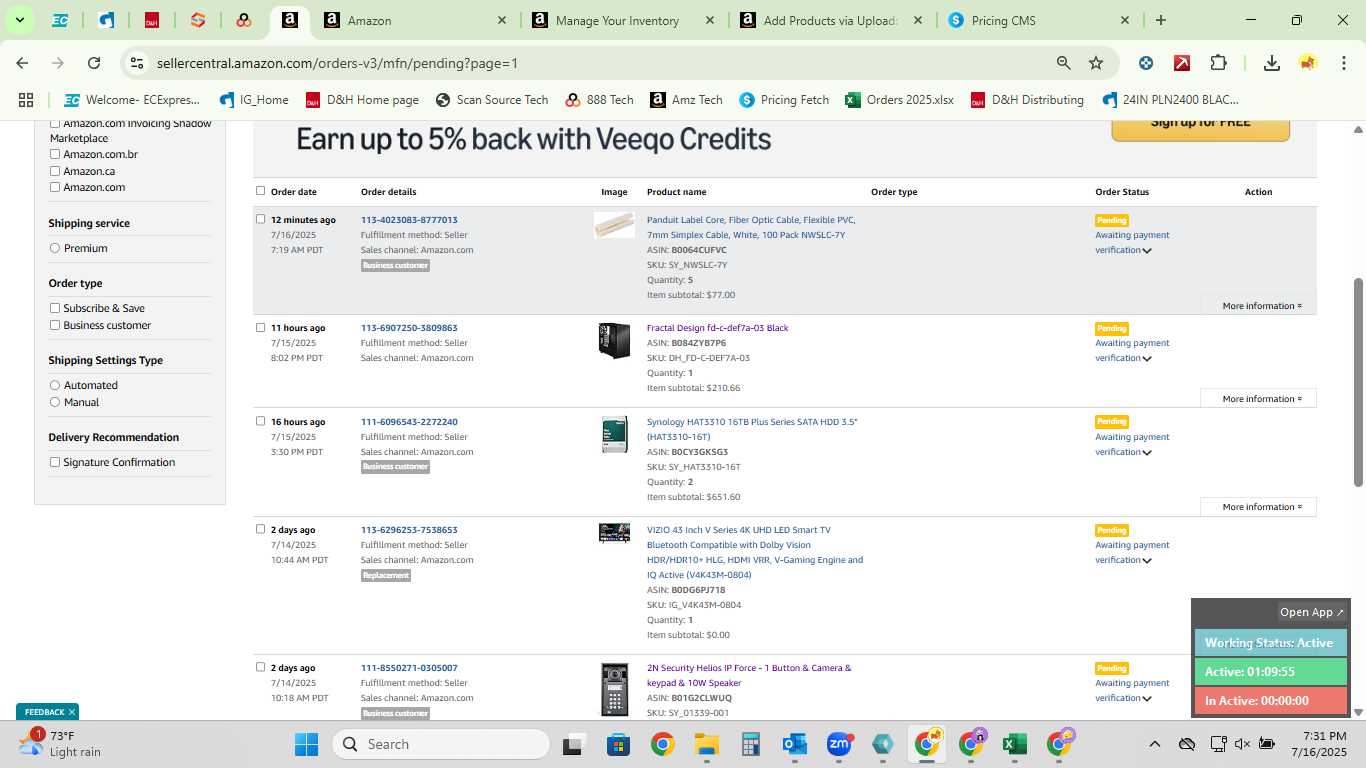The height and width of the screenshot is (768, 1366).
Task: Click the Fractal Design case product image
Action: tap(614, 341)
